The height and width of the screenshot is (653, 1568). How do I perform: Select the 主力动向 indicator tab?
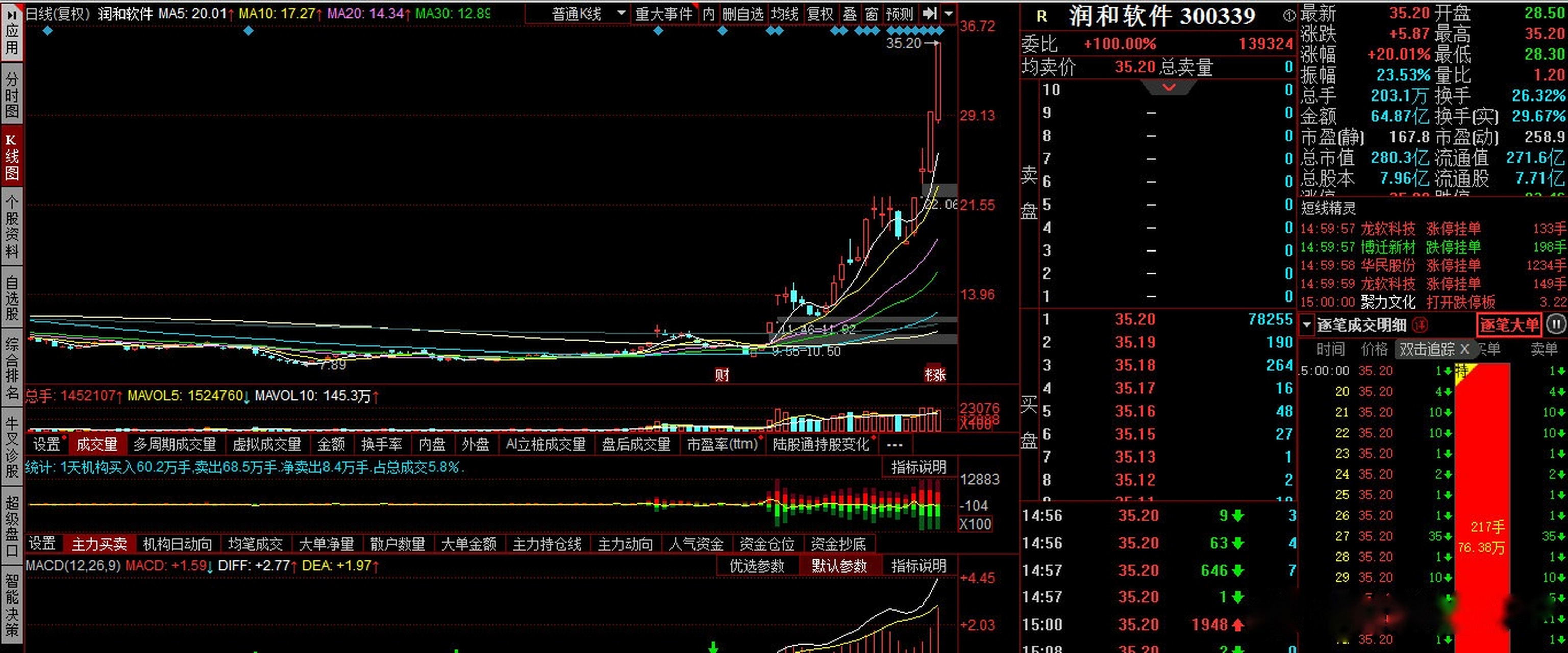pyautogui.click(x=625, y=543)
